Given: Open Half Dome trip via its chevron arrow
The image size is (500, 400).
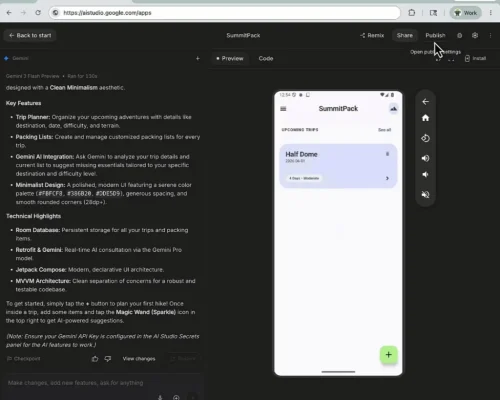Looking at the screenshot, I should point(387,178).
